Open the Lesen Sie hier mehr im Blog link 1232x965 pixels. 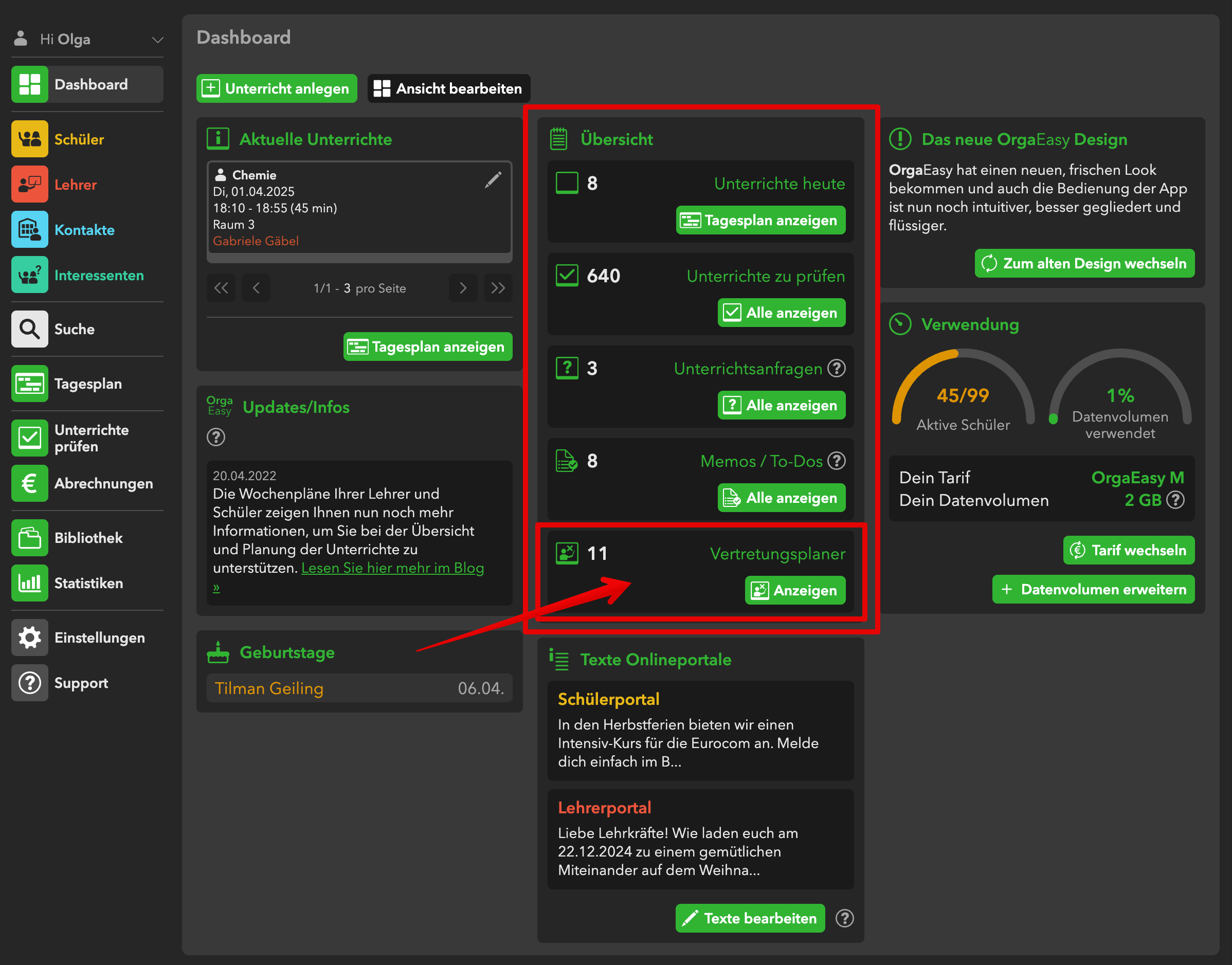pyautogui.click(x=393, y=568)
